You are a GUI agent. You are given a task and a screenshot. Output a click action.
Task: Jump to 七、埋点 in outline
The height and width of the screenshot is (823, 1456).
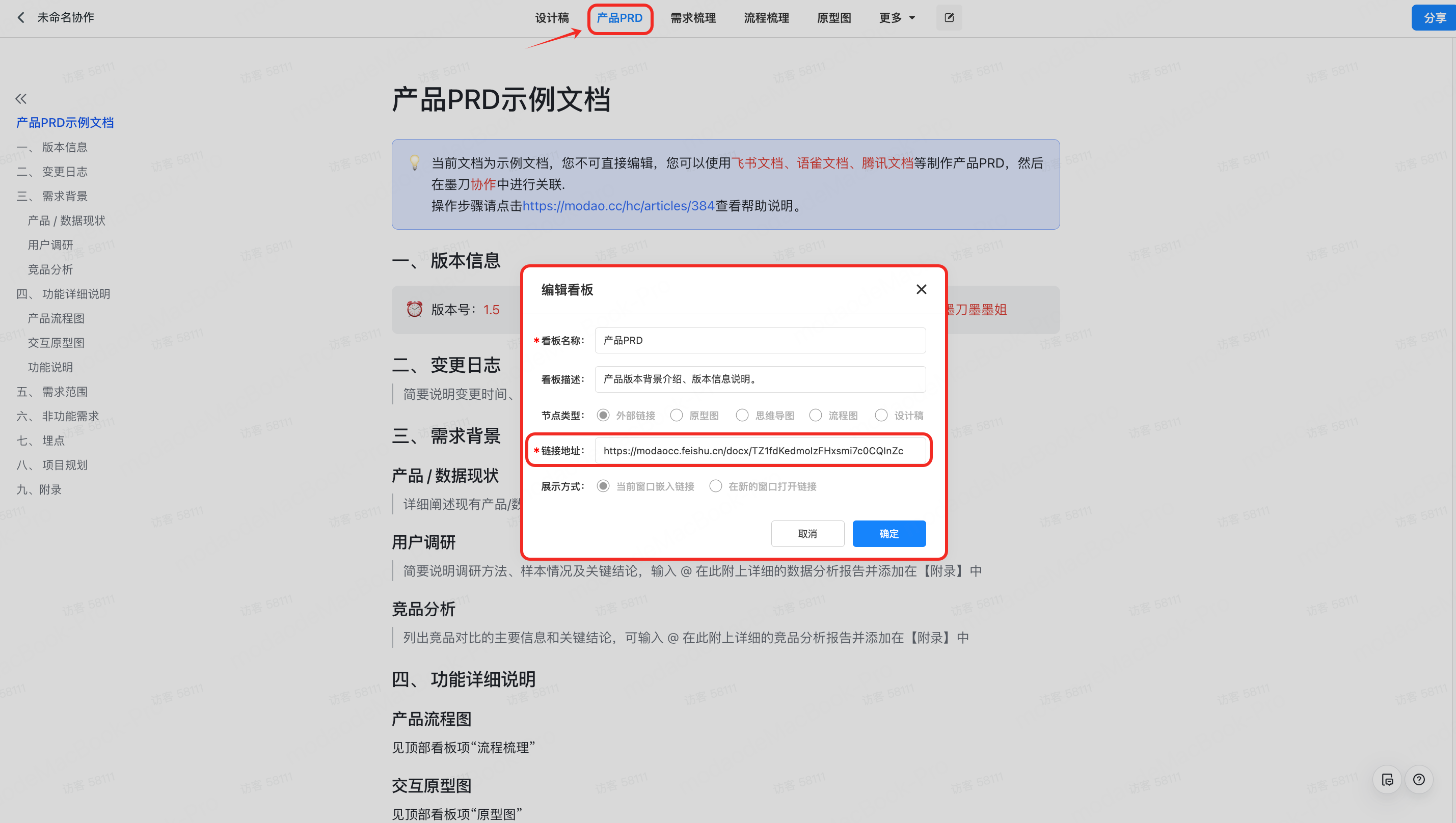tap(41, 441)
